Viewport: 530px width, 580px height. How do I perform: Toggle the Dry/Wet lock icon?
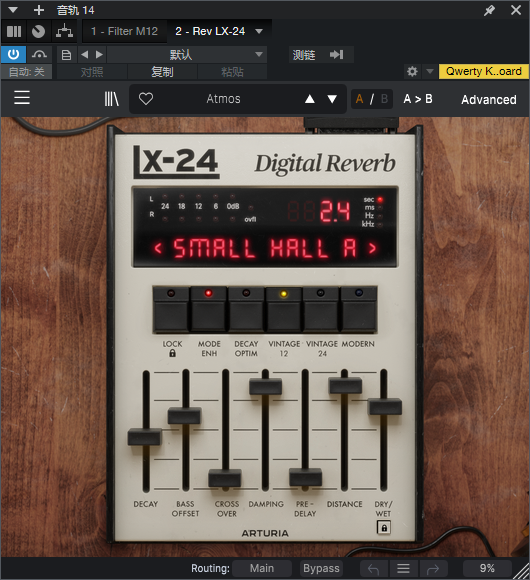(384, 527)
